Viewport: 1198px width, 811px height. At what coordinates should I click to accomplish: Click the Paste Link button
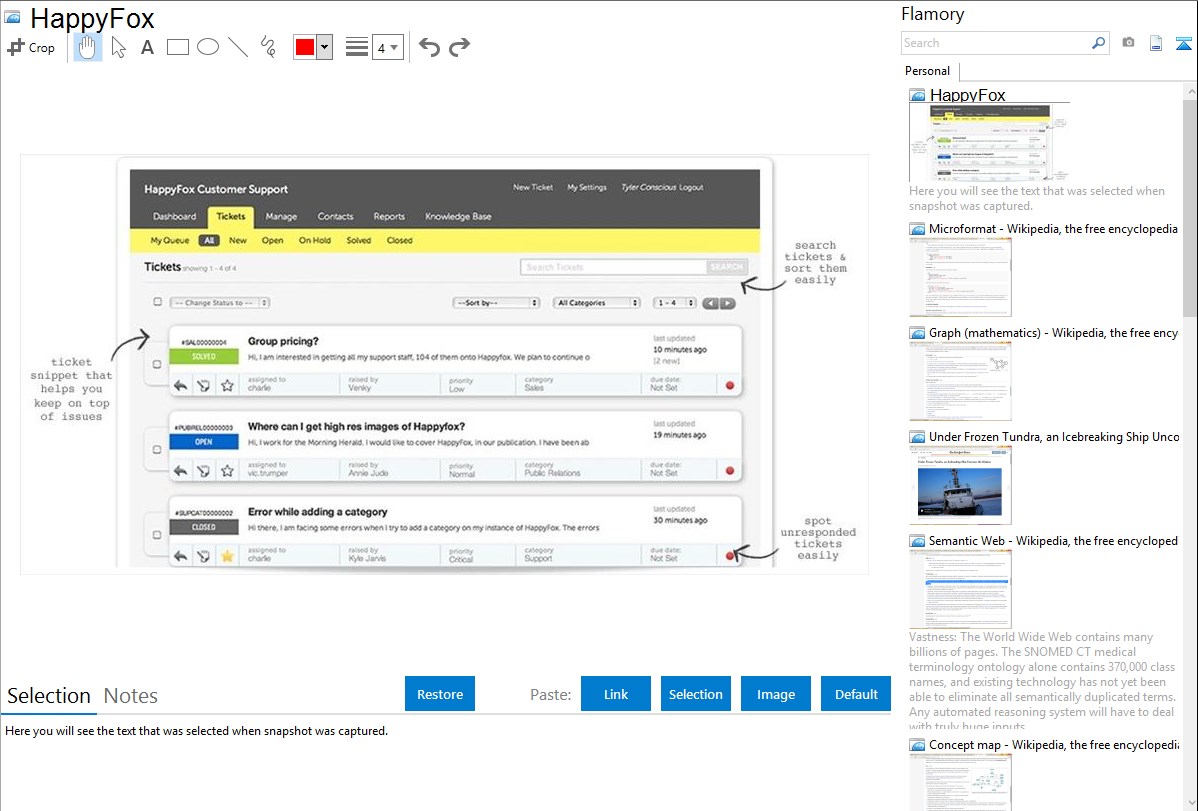pyautogui.click(x=616, y=694)
